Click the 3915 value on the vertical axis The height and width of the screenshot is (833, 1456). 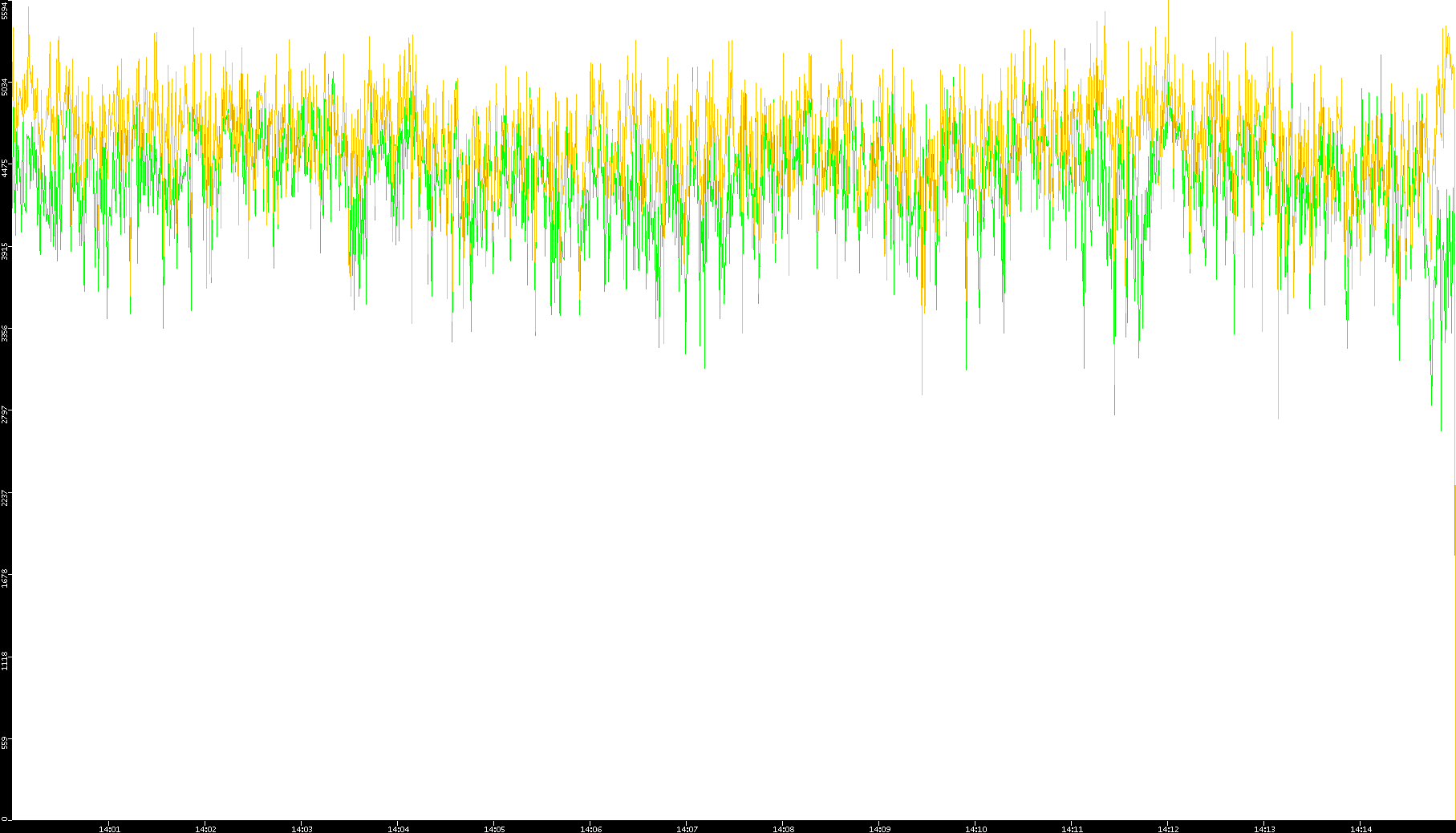coord(5,251)
